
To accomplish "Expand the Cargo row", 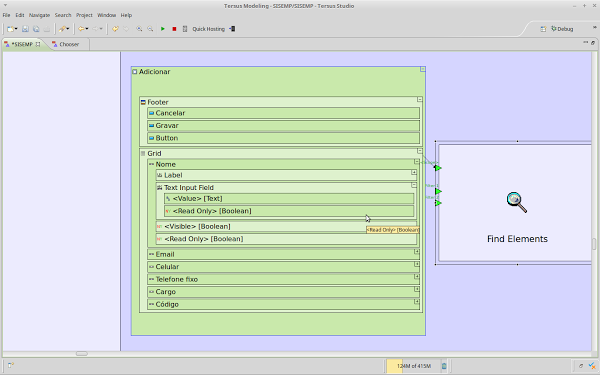I will click(417, 289).
